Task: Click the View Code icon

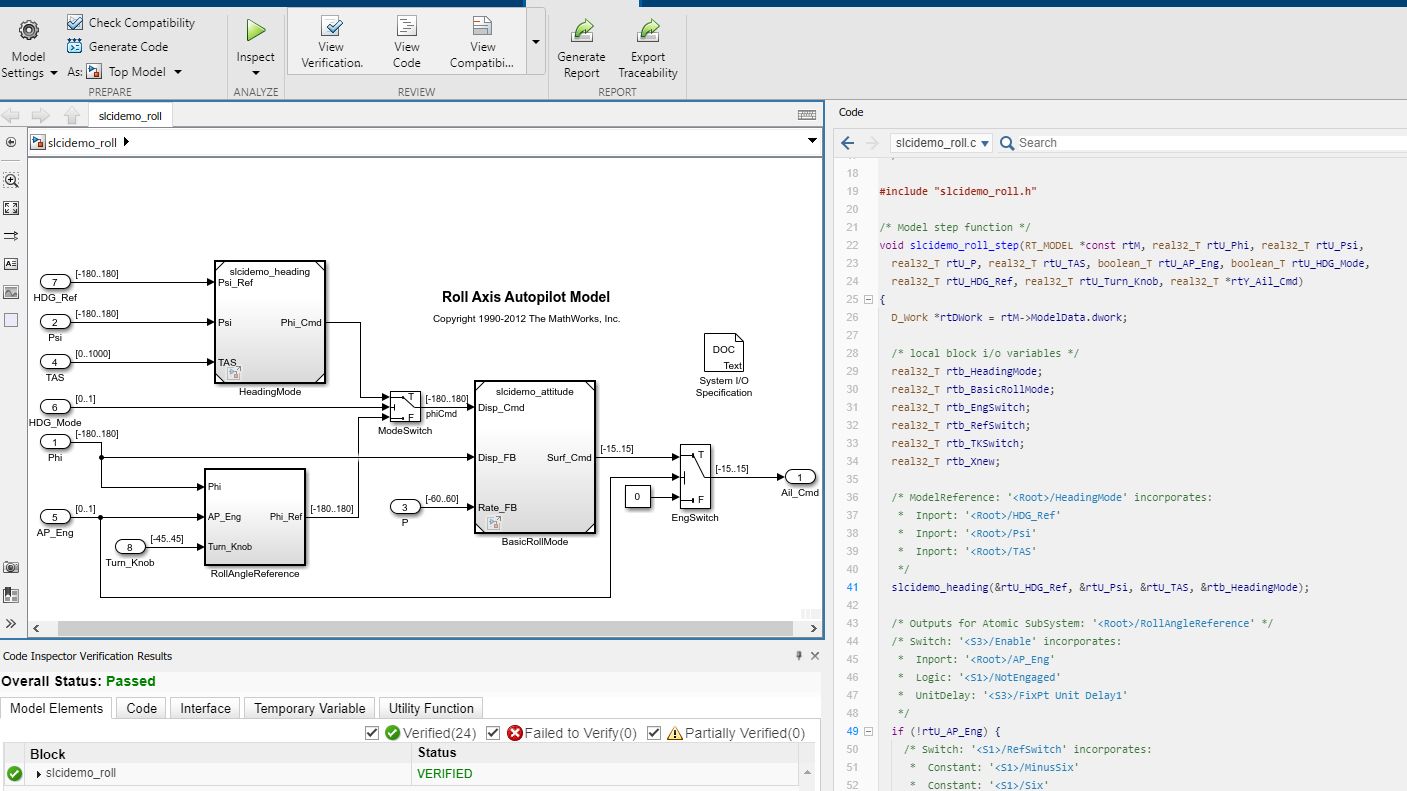Action: point(406,27)
